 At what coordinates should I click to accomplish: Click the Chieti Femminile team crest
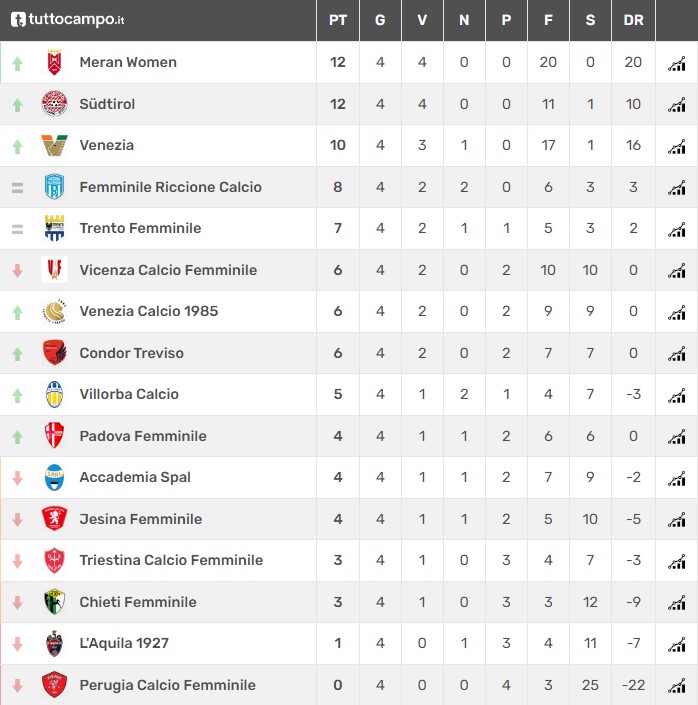pos(54,602)
